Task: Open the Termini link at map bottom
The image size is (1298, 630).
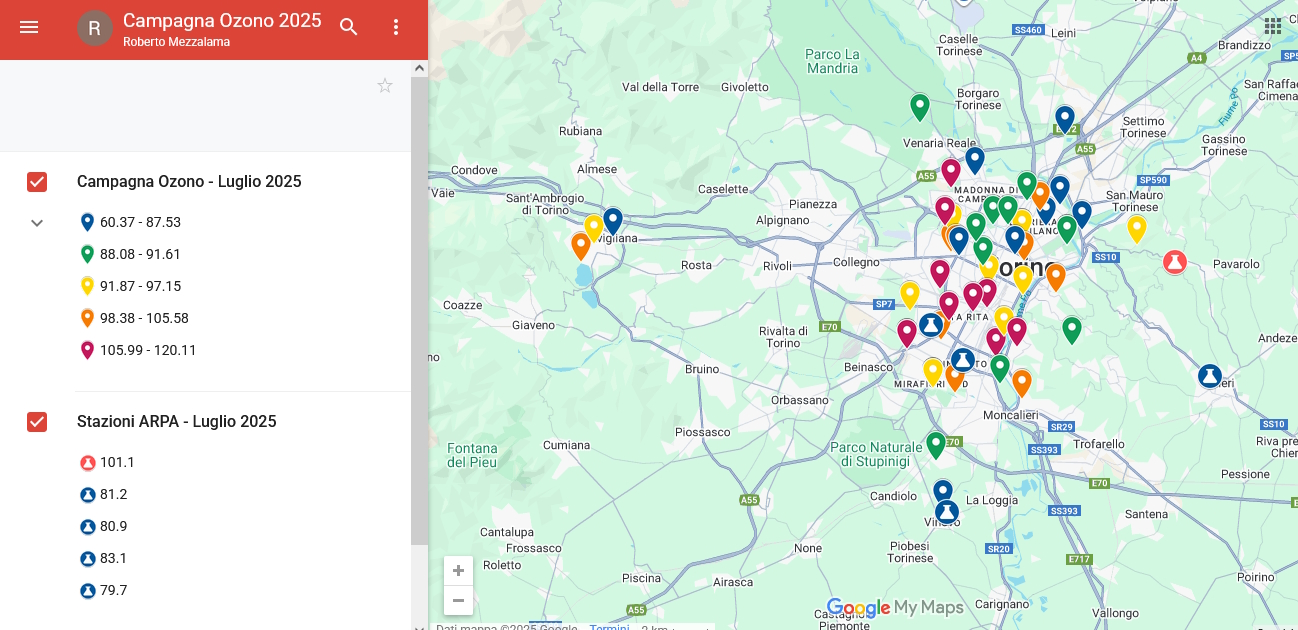Action: pos(609,627)
